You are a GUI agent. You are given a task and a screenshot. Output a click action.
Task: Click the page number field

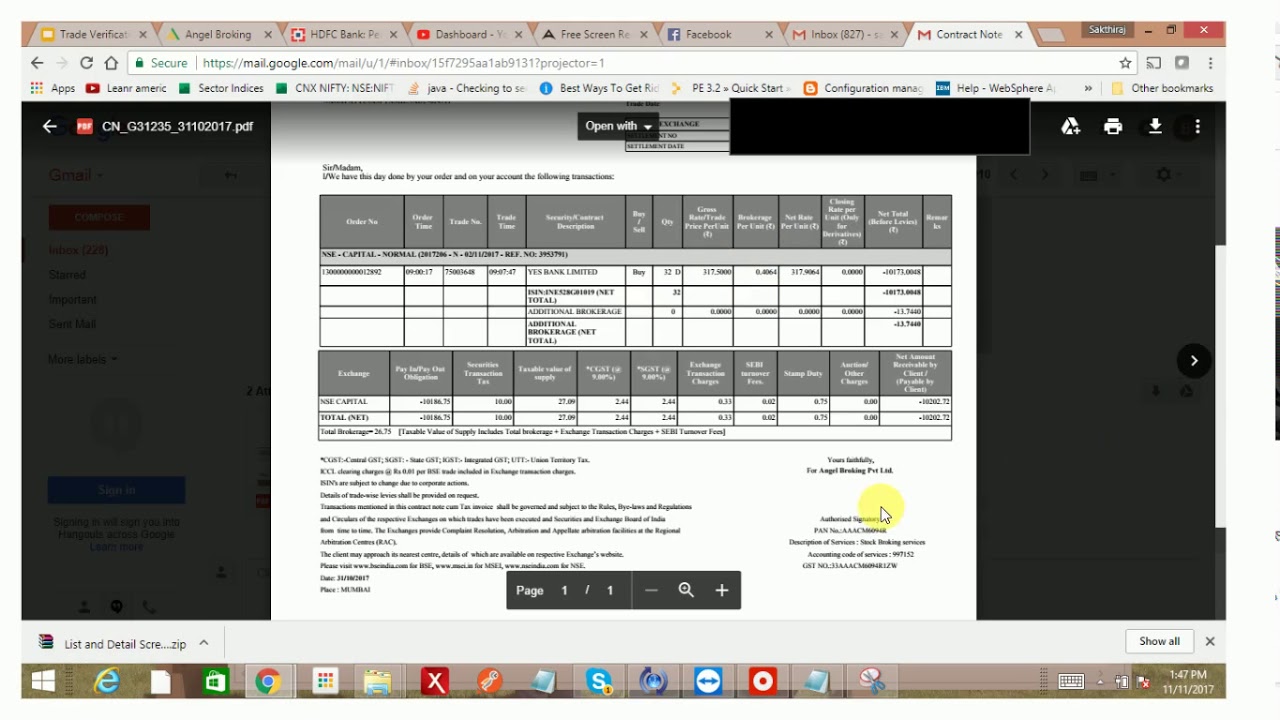tap(564, 590)
